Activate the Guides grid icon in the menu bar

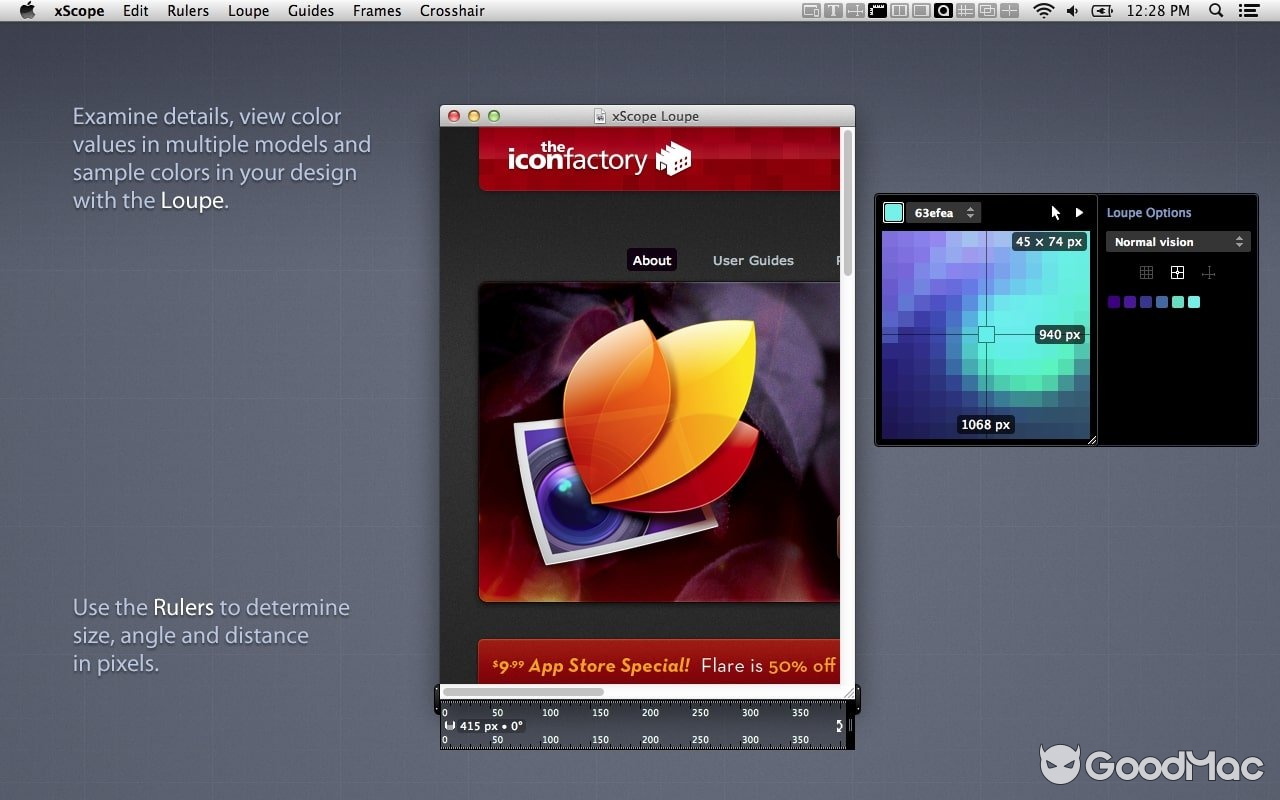click(966, 11)
